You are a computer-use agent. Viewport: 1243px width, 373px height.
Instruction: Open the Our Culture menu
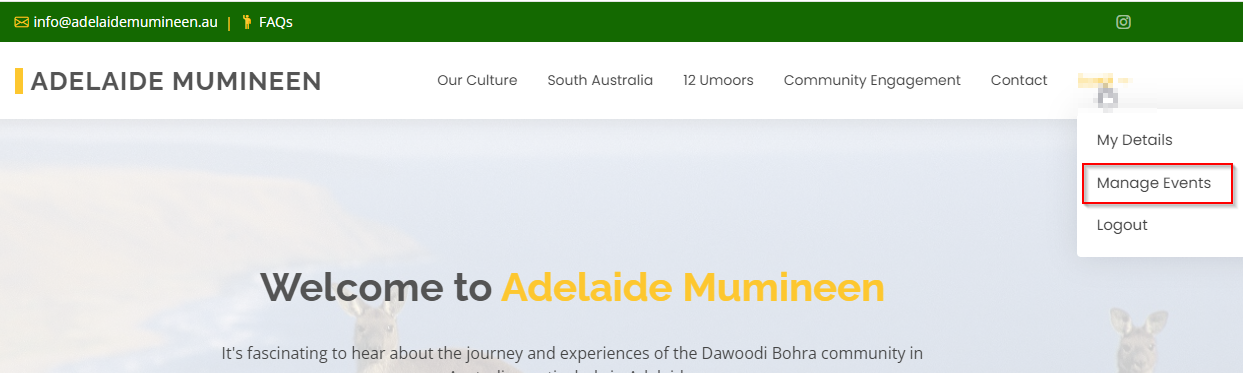(477, 80)
